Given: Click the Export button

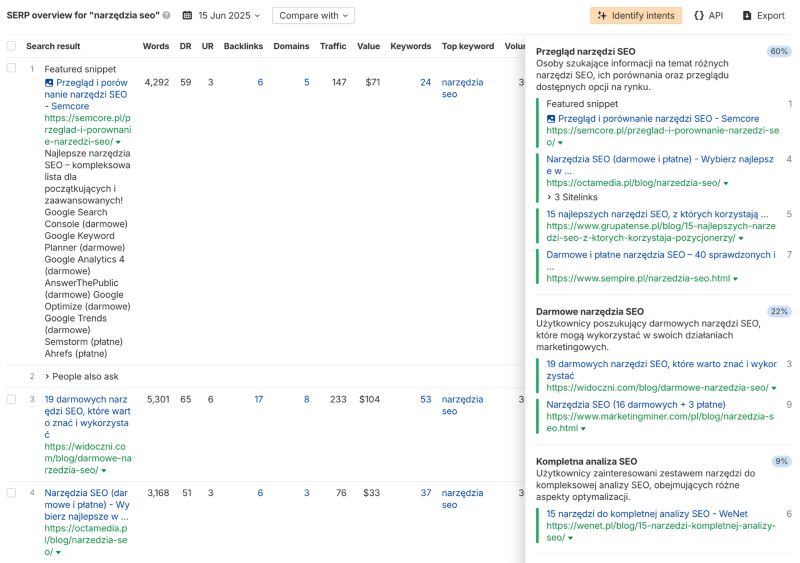Looking at the screenshot, I should coord(764,15).
